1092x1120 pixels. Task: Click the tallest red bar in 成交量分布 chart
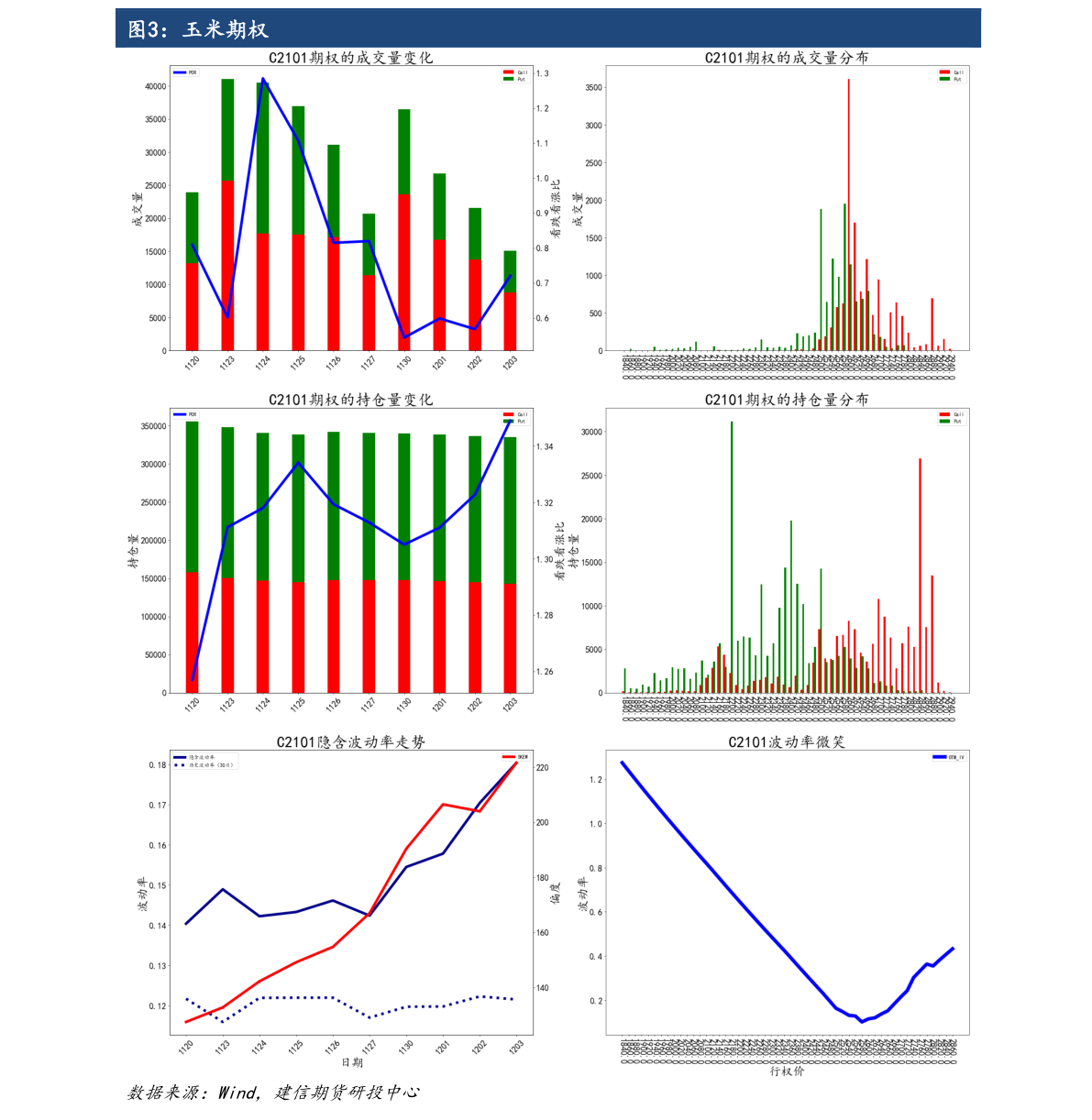848,214
